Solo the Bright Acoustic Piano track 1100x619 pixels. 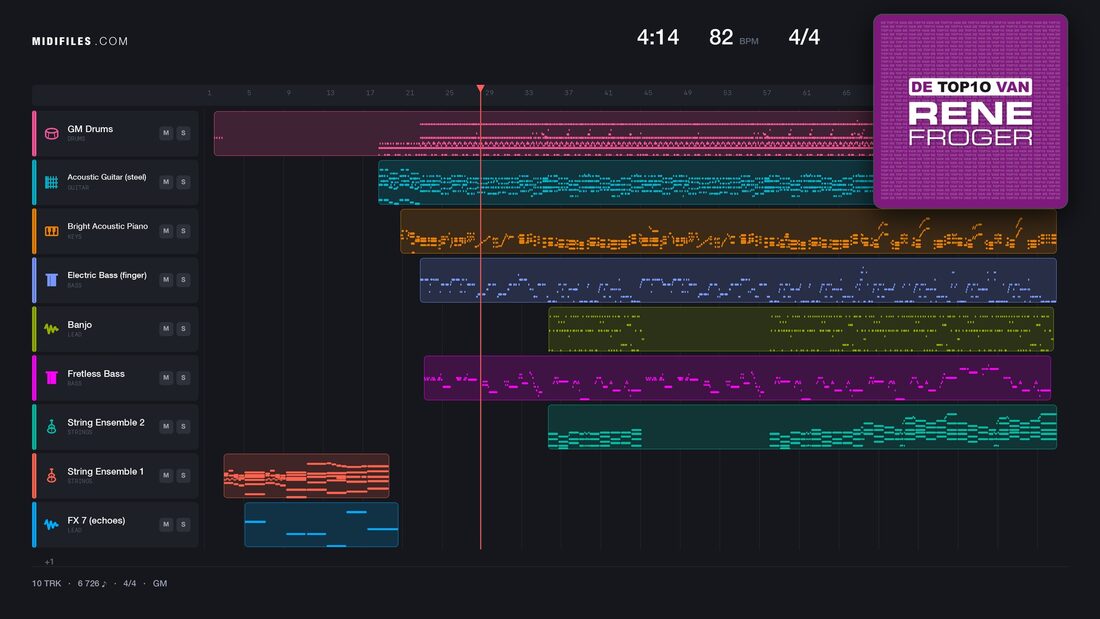183,231
